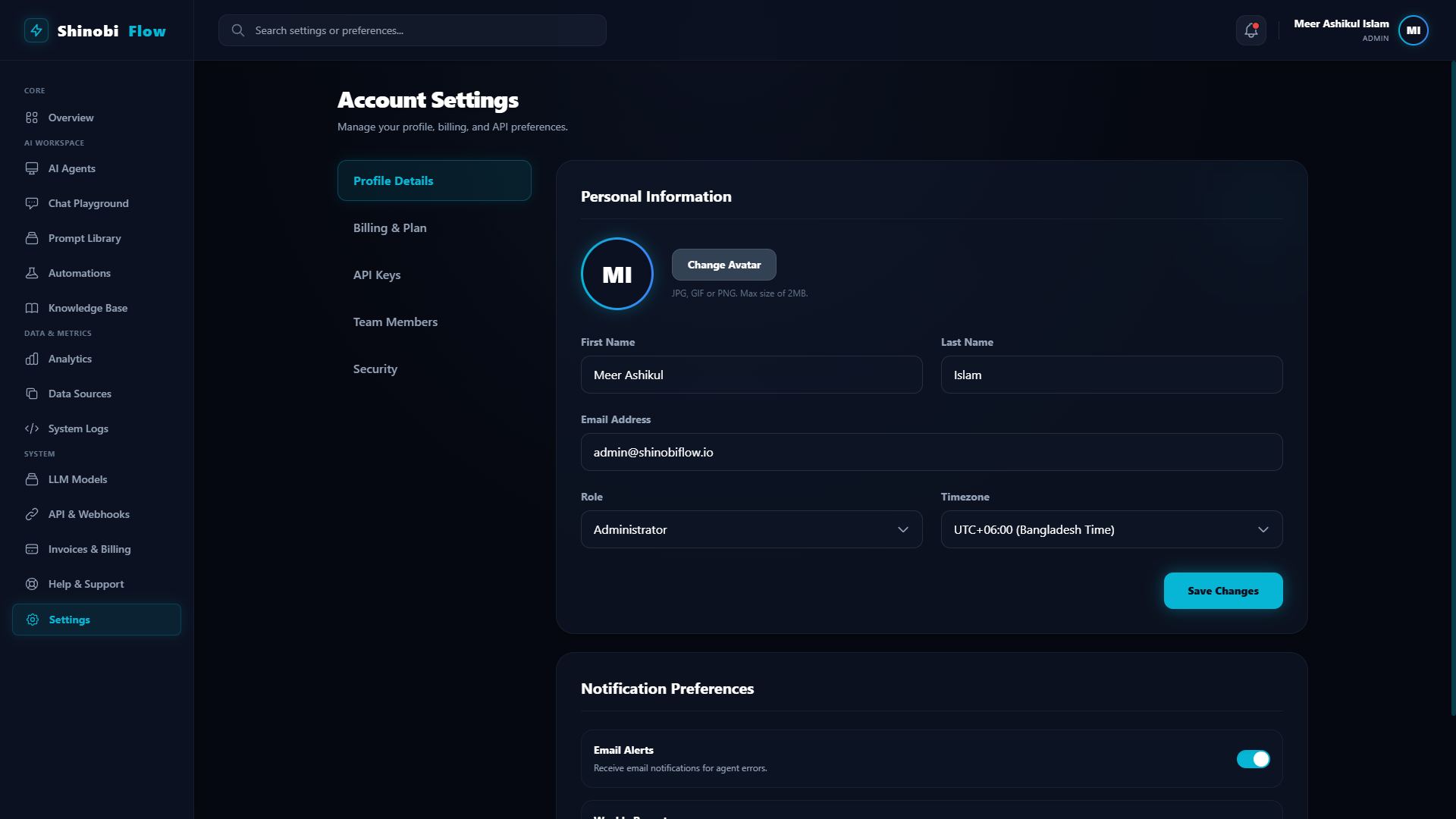Click the First Name field with Meer Ashikul

pyautogui.click(x=752, y=375)
